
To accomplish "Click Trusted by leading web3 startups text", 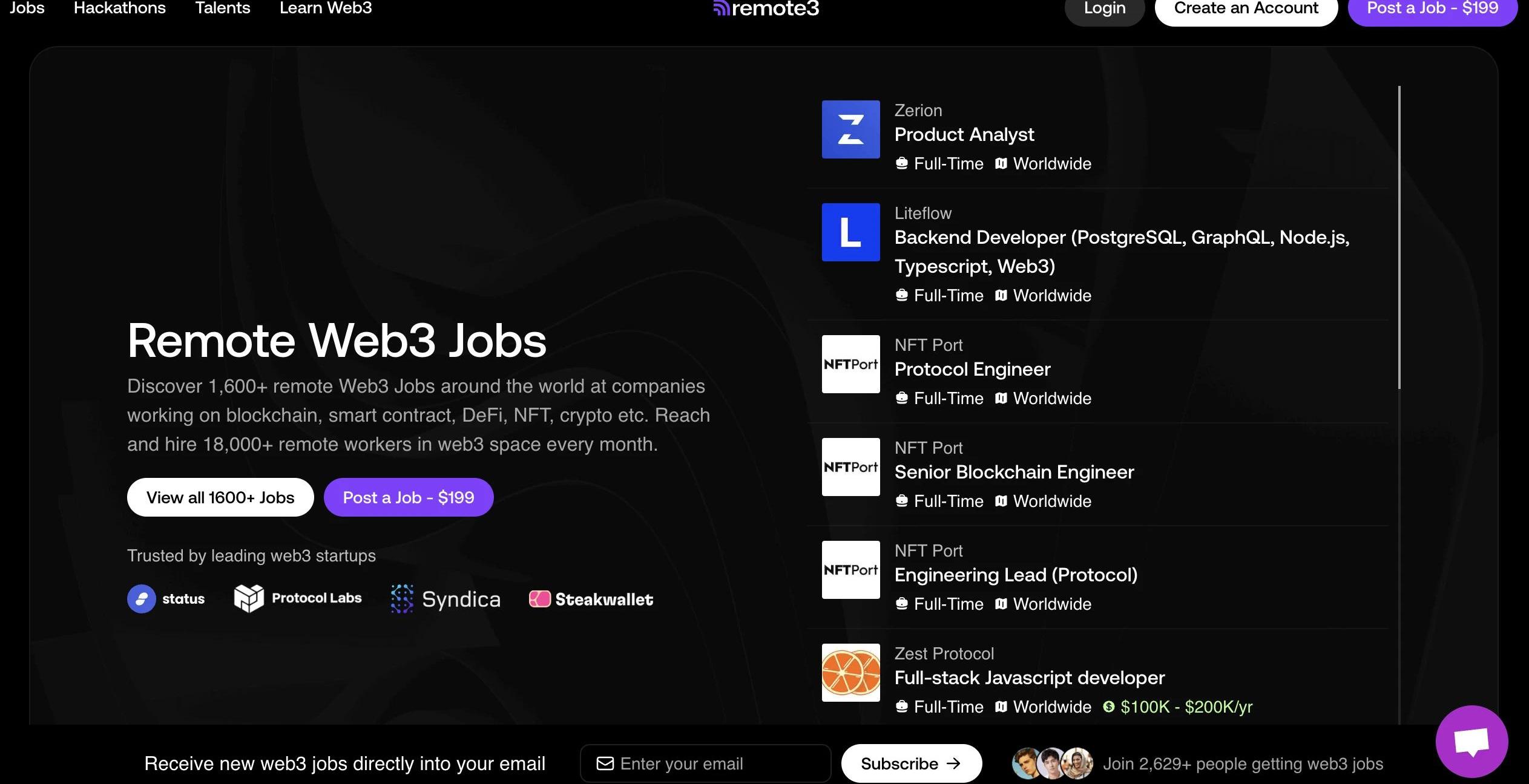I will pos(251,556).
